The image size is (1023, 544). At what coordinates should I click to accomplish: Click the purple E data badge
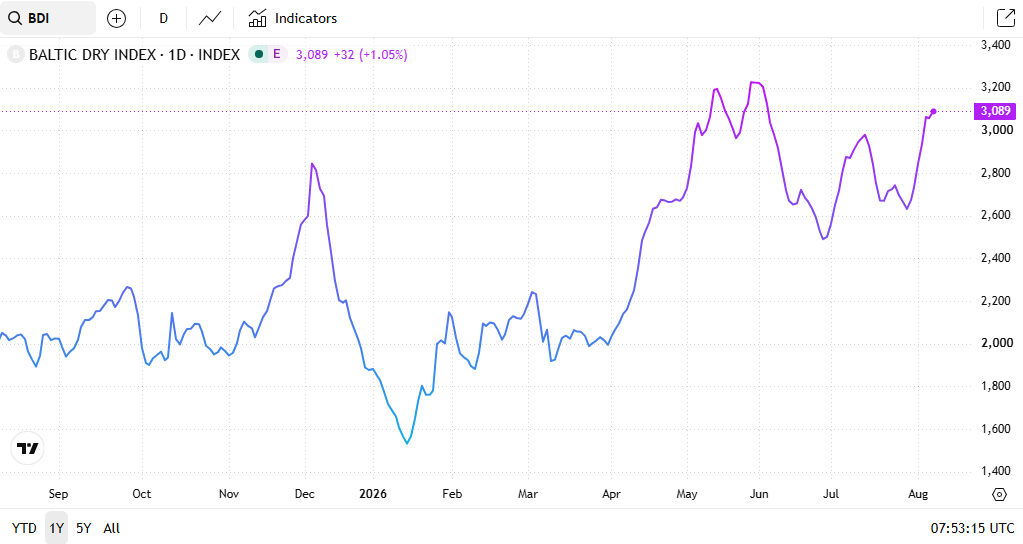click(277, 54)
